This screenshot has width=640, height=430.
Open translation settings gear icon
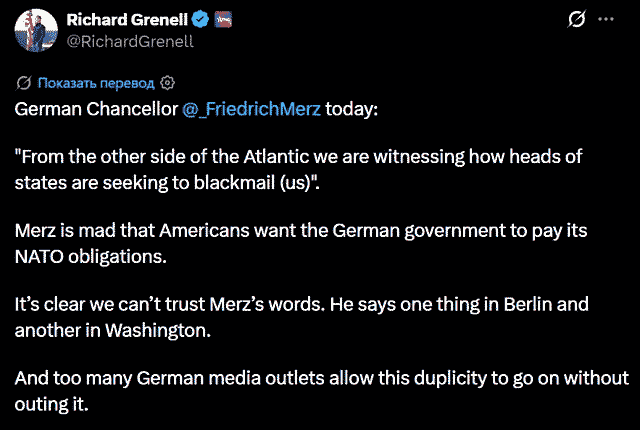coord(167,83)
